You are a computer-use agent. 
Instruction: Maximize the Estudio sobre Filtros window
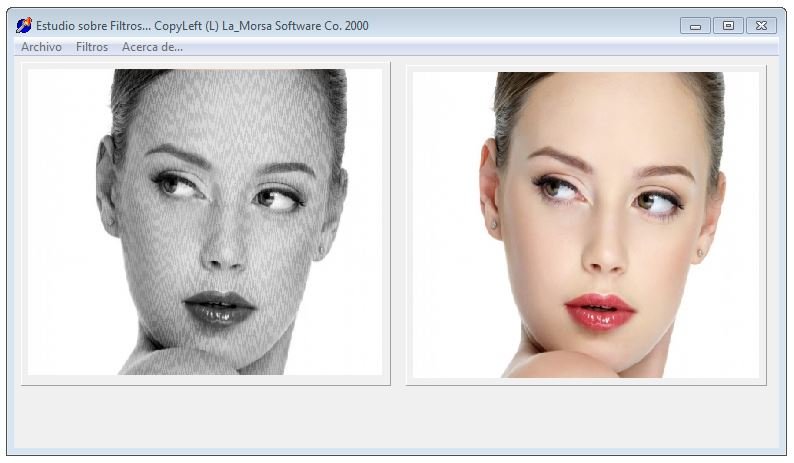[x=728, y=26]
